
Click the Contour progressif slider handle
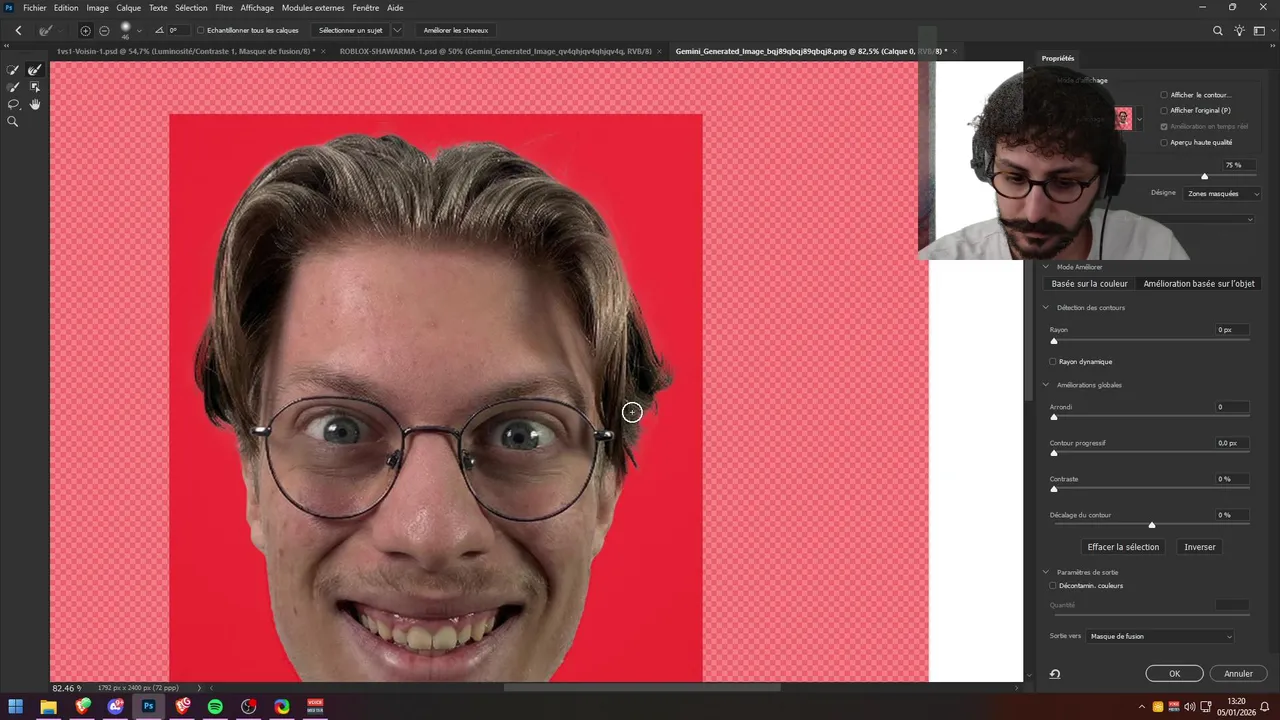click(1054, 453)
